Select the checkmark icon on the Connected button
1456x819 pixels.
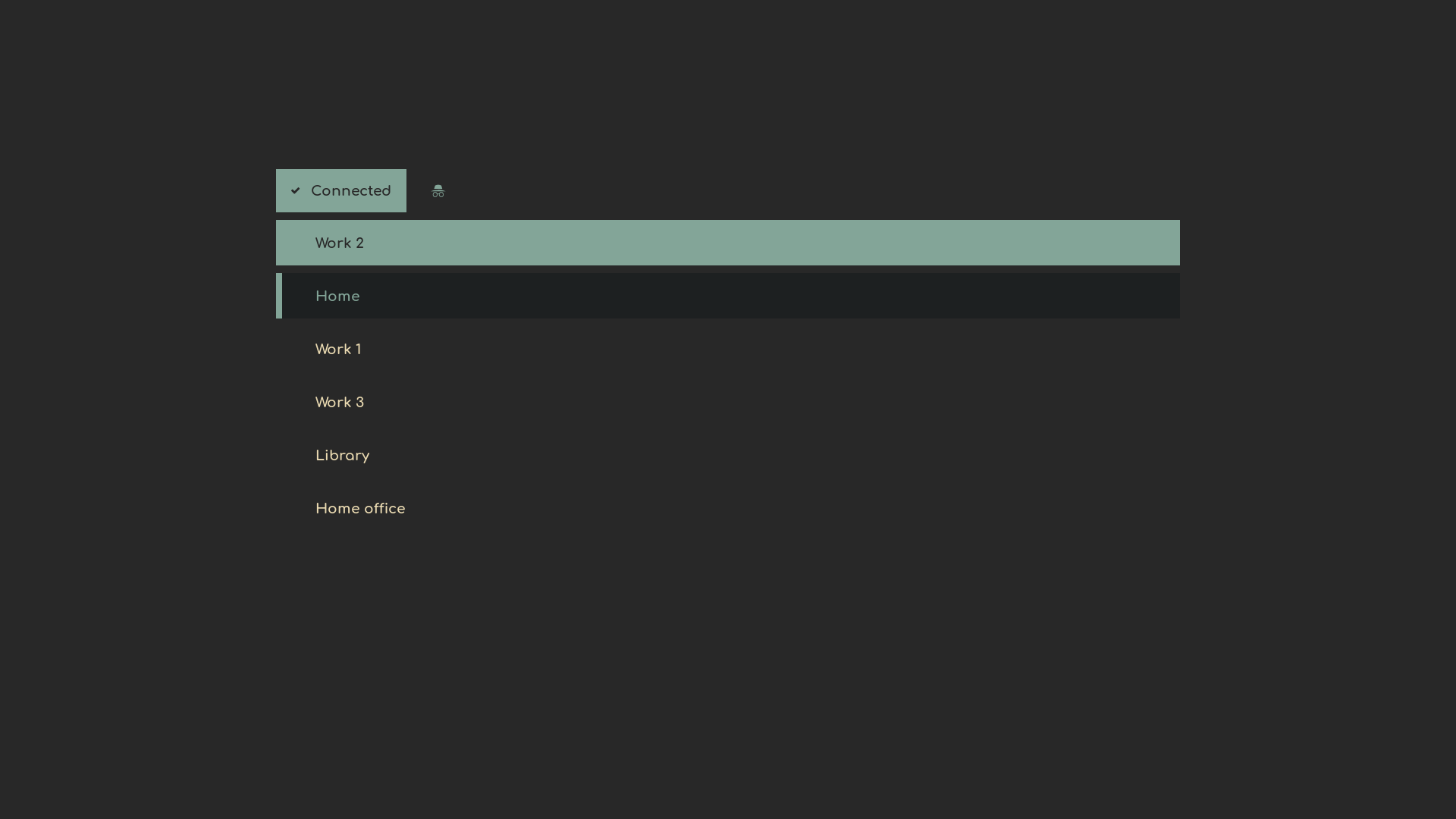(295, 190)
